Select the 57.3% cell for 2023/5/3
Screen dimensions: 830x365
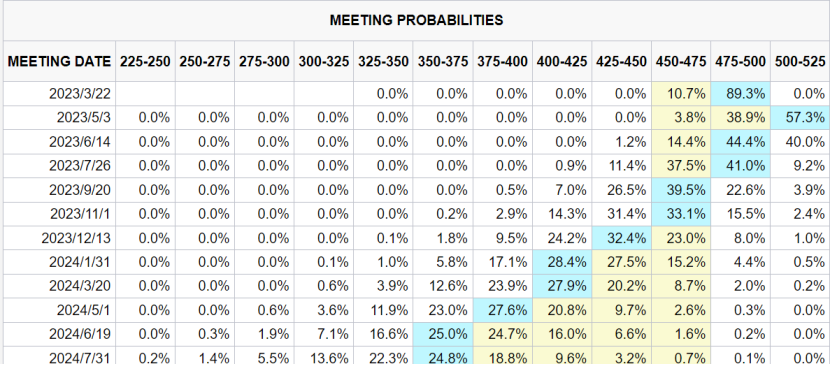(x=800, y=118)
